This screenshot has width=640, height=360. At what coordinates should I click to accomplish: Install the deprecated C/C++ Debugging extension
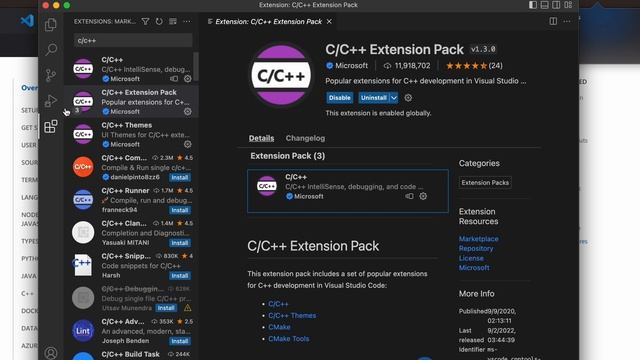point(166,308)
